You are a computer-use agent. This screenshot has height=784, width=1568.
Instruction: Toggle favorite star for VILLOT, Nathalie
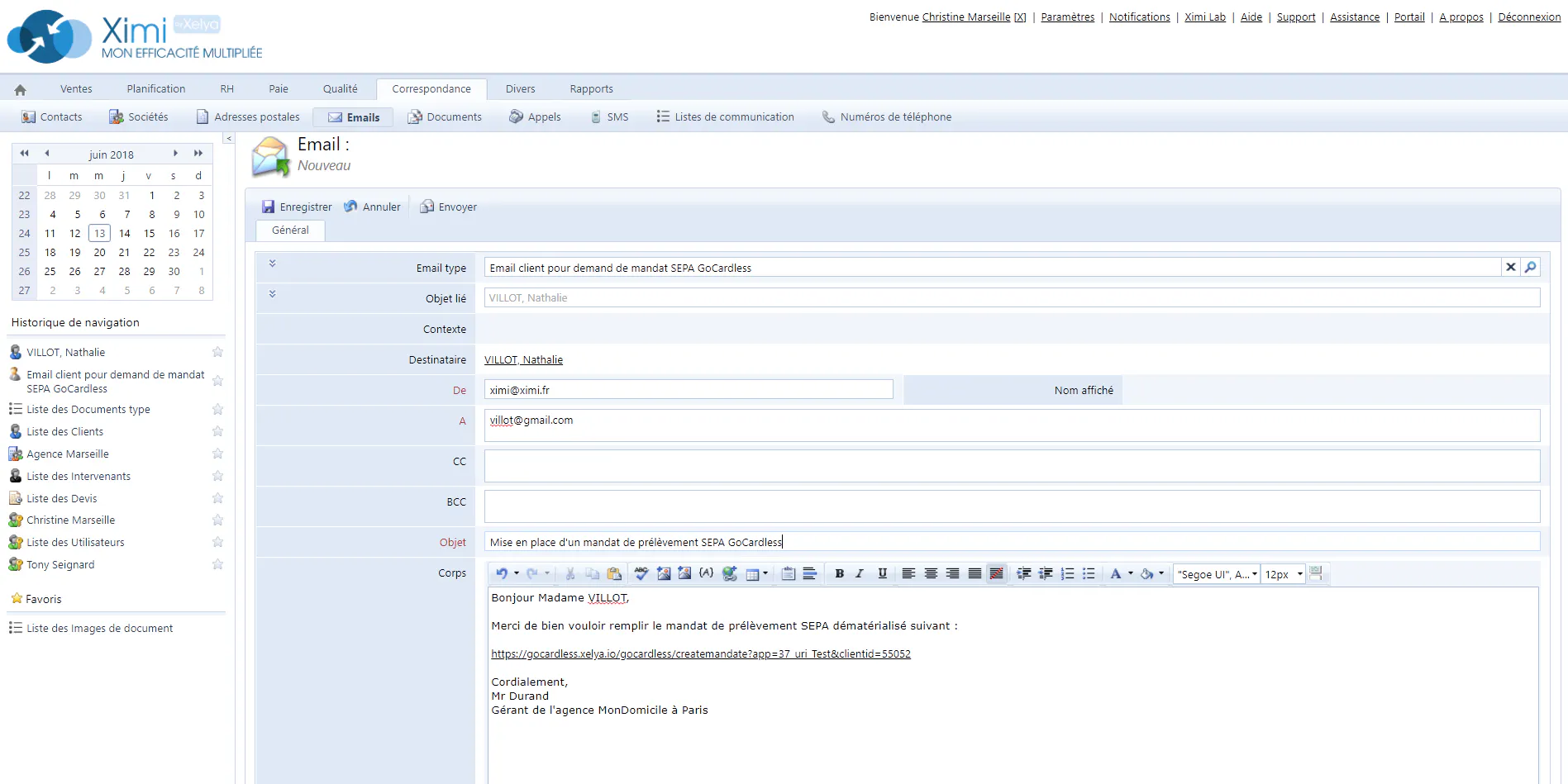click(217, 352)
